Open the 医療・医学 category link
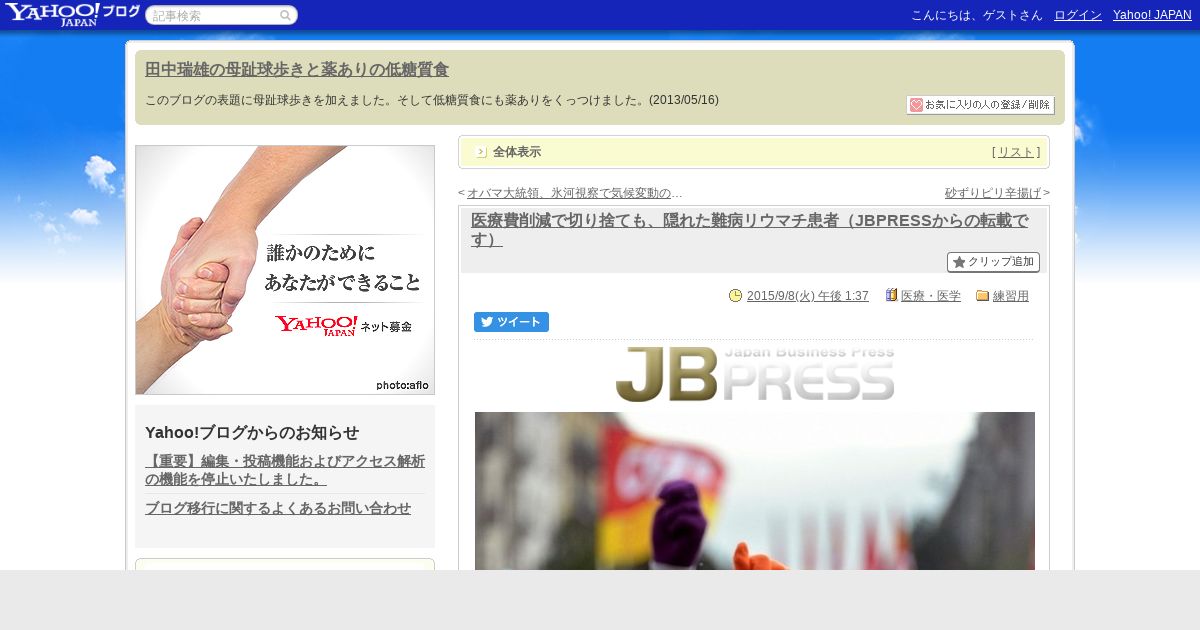 (931, 296)
